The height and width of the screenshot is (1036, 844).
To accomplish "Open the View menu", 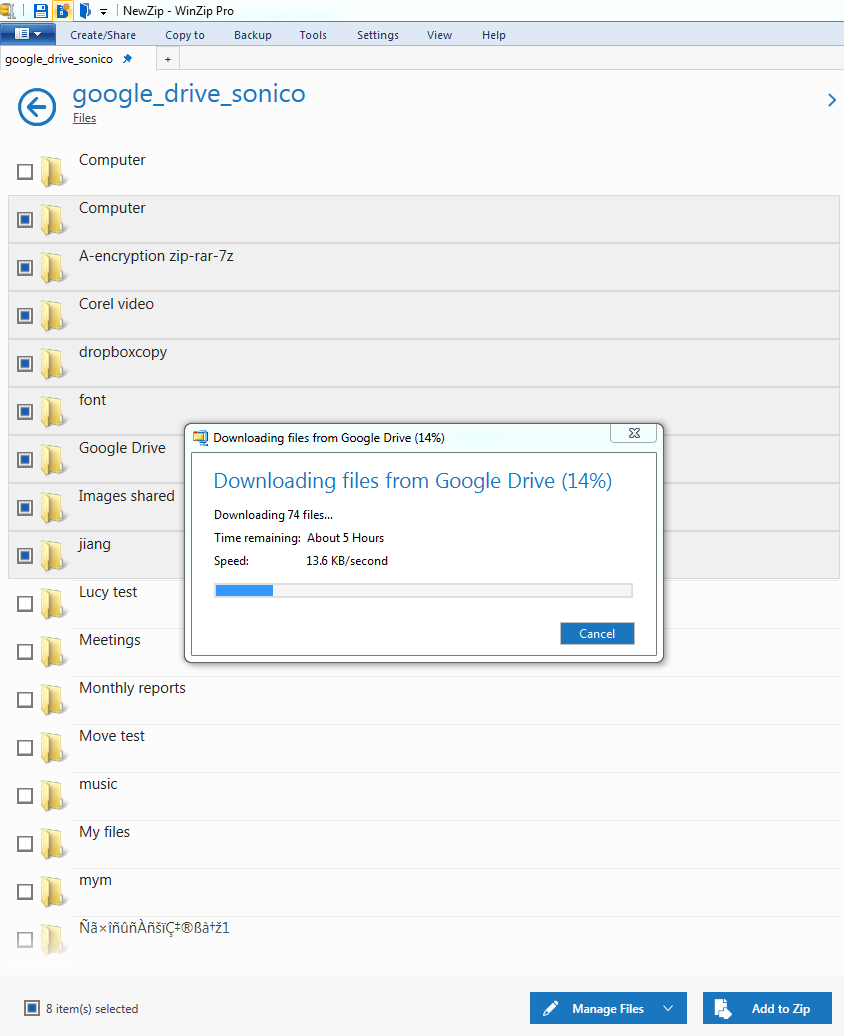I will 440,35.
